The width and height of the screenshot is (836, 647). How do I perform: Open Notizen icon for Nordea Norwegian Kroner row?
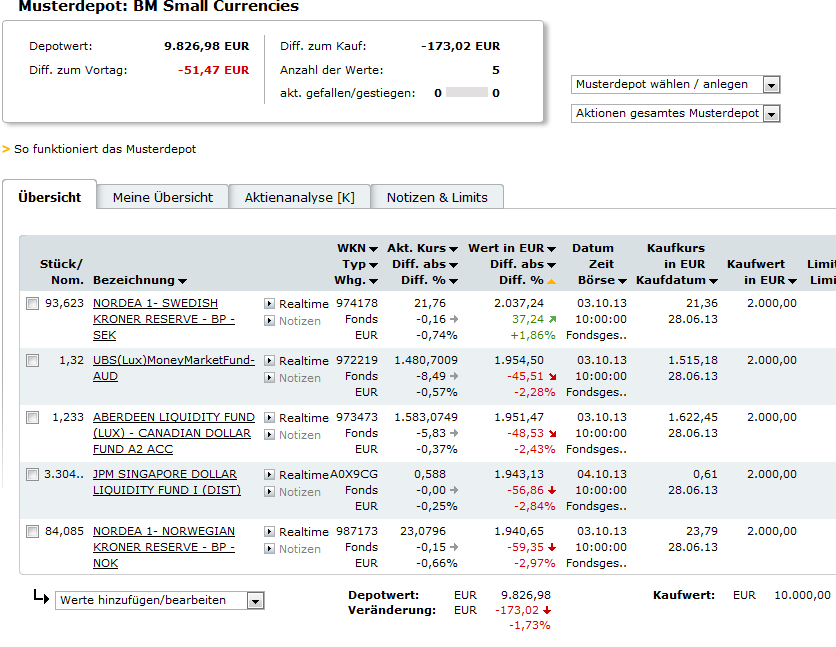point(269,549)
